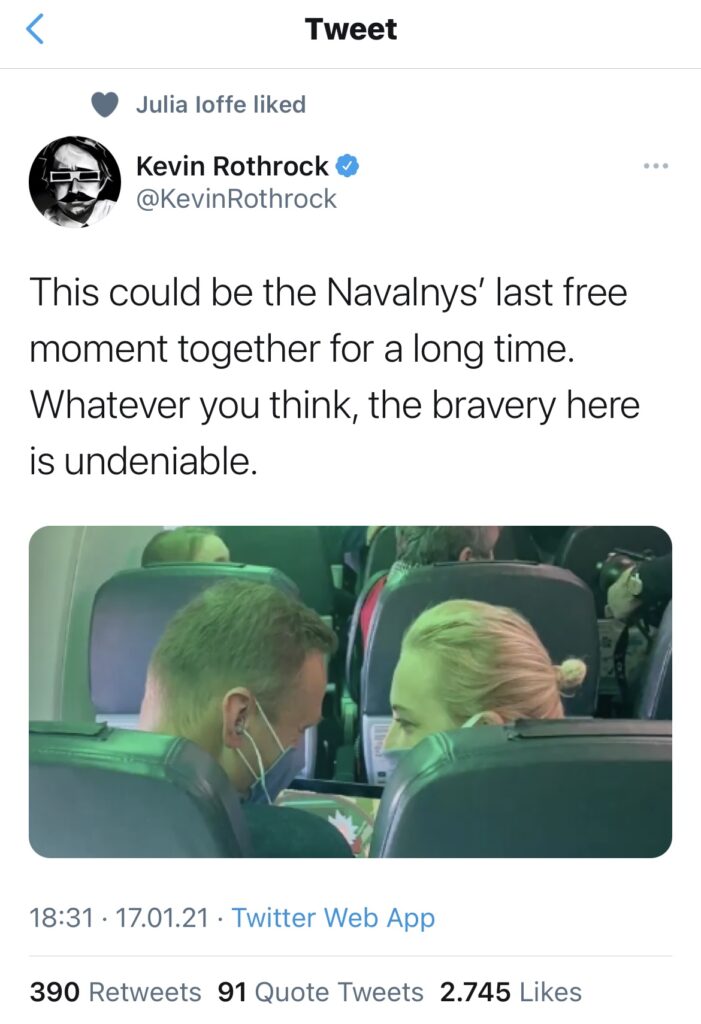This screenshot has height=1024, width=701.
Task: Tap the back arrow icon
Action: (x=35, y=29)
